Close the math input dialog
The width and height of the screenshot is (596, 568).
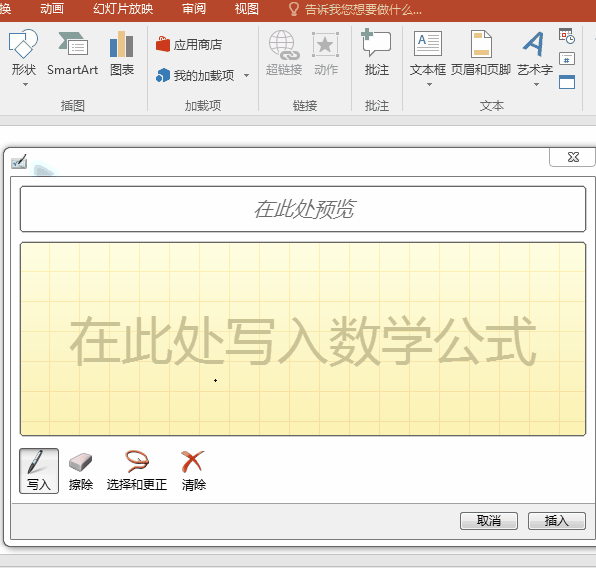[x=573, y=157]
